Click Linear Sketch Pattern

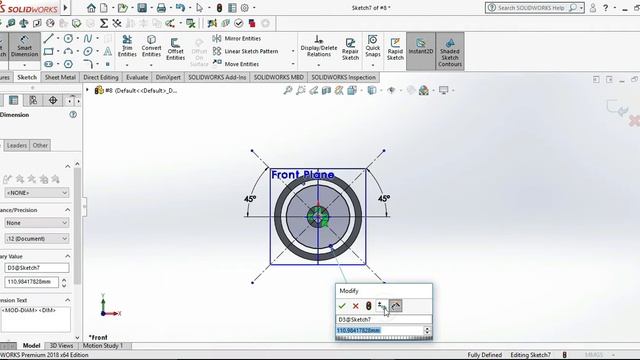[246, 51]
